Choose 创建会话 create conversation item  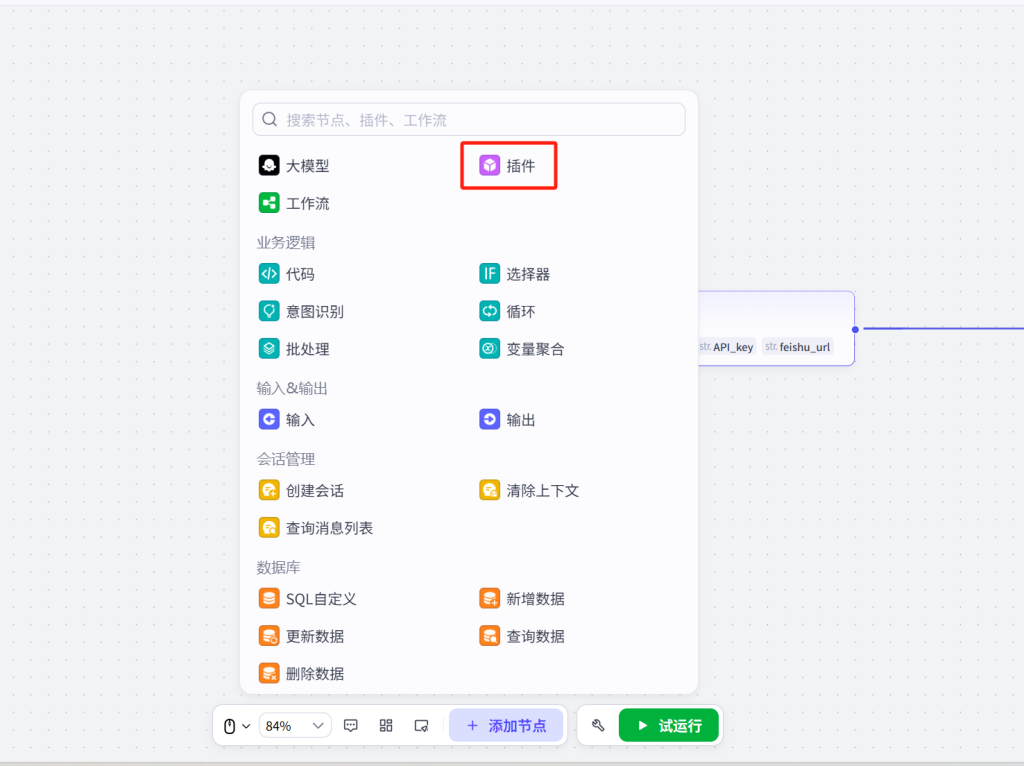point(304,491)
